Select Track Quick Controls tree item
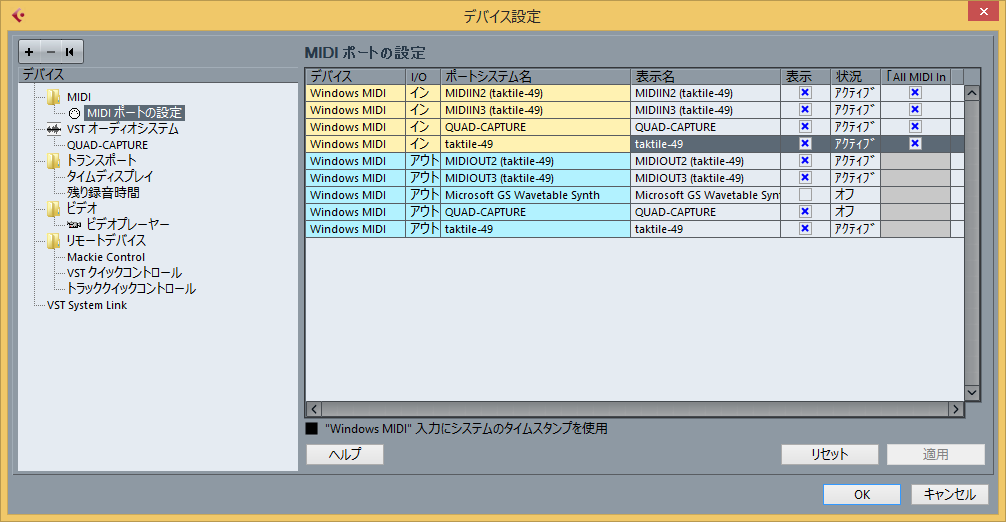The height and width of the screenshot is (522, 1006). point(131,289)
